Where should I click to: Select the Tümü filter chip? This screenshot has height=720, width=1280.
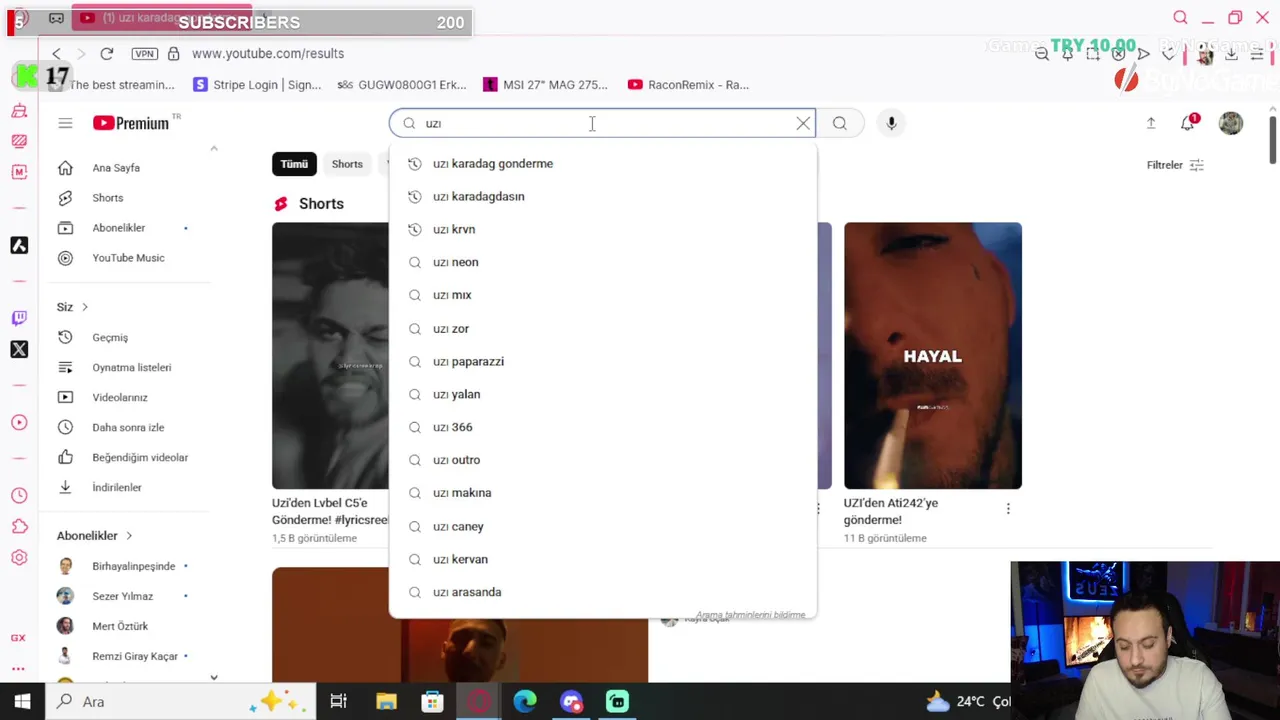pyautogui.click(x=294, y=164)
